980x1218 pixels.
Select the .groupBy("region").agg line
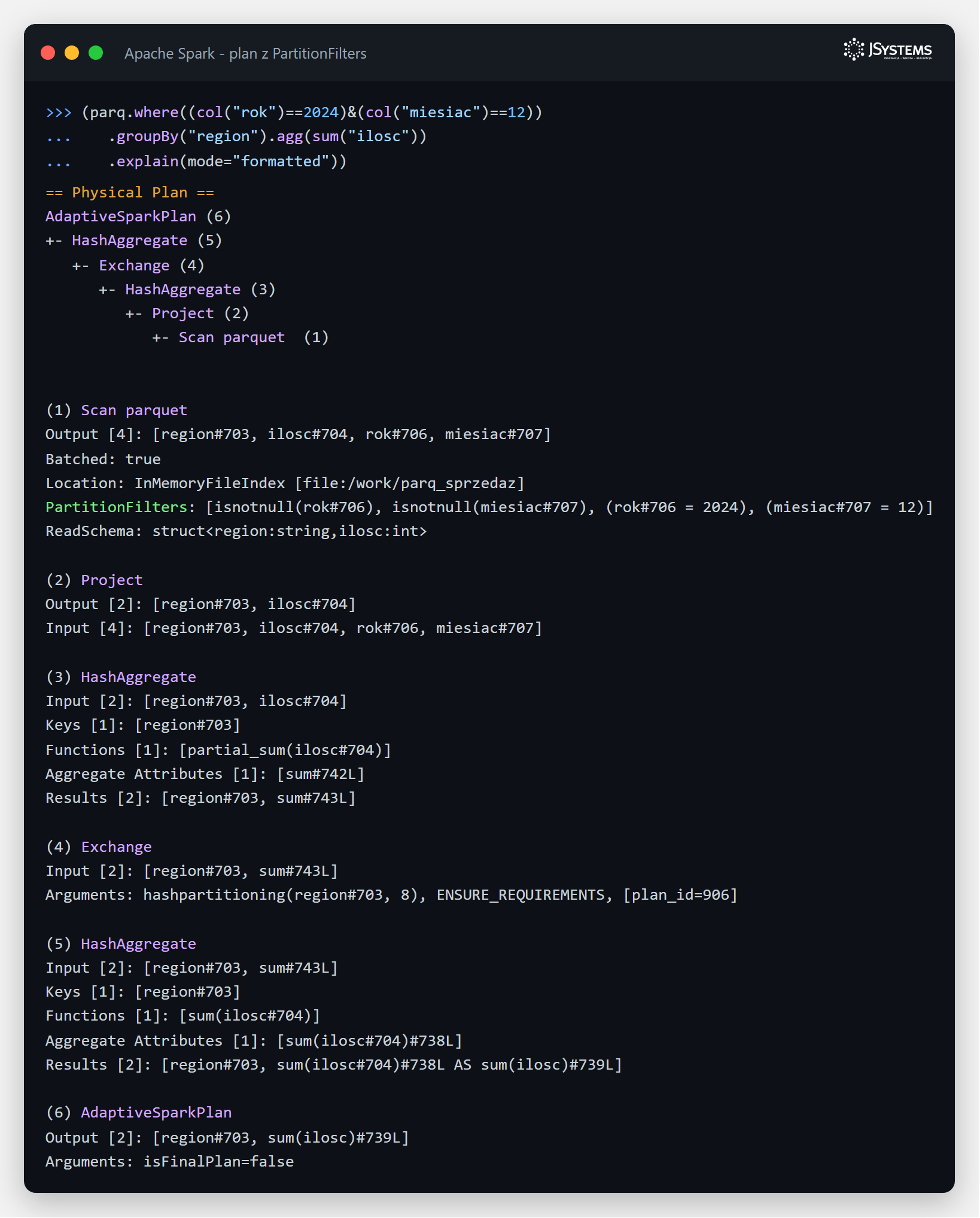point(236,136)
